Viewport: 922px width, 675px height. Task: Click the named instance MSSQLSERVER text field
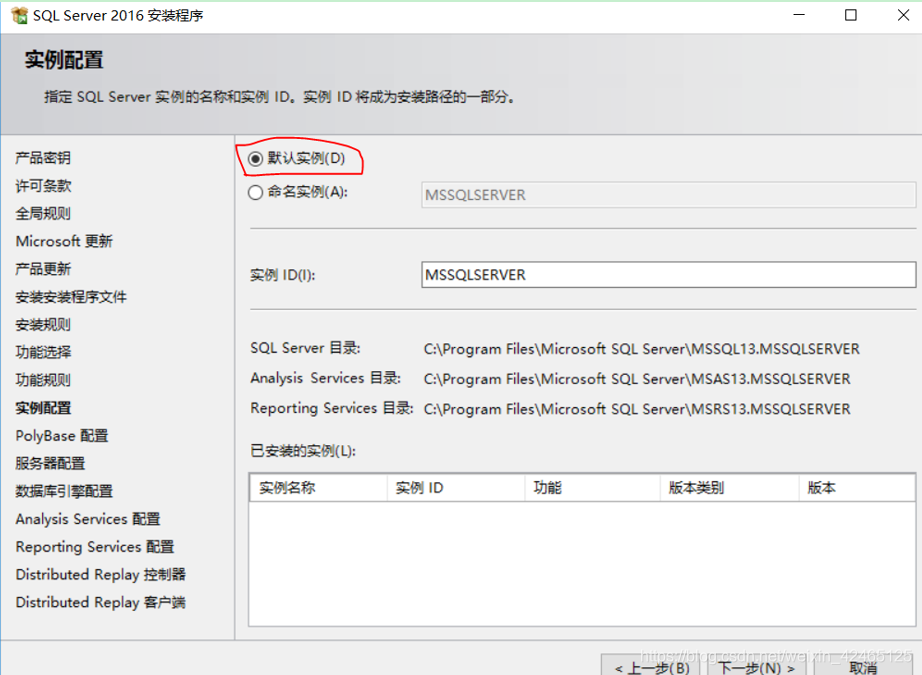click(668, 195)
